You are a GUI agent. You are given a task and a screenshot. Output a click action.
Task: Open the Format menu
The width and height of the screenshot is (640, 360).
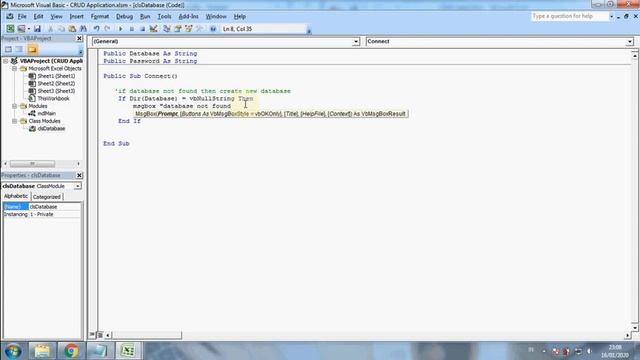click(x=100, y=16)
